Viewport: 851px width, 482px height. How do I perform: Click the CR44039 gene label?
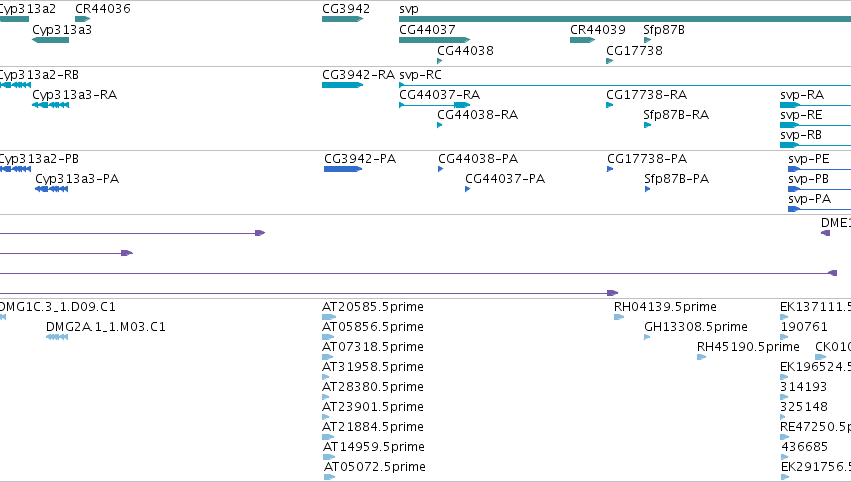pos(598,29)
